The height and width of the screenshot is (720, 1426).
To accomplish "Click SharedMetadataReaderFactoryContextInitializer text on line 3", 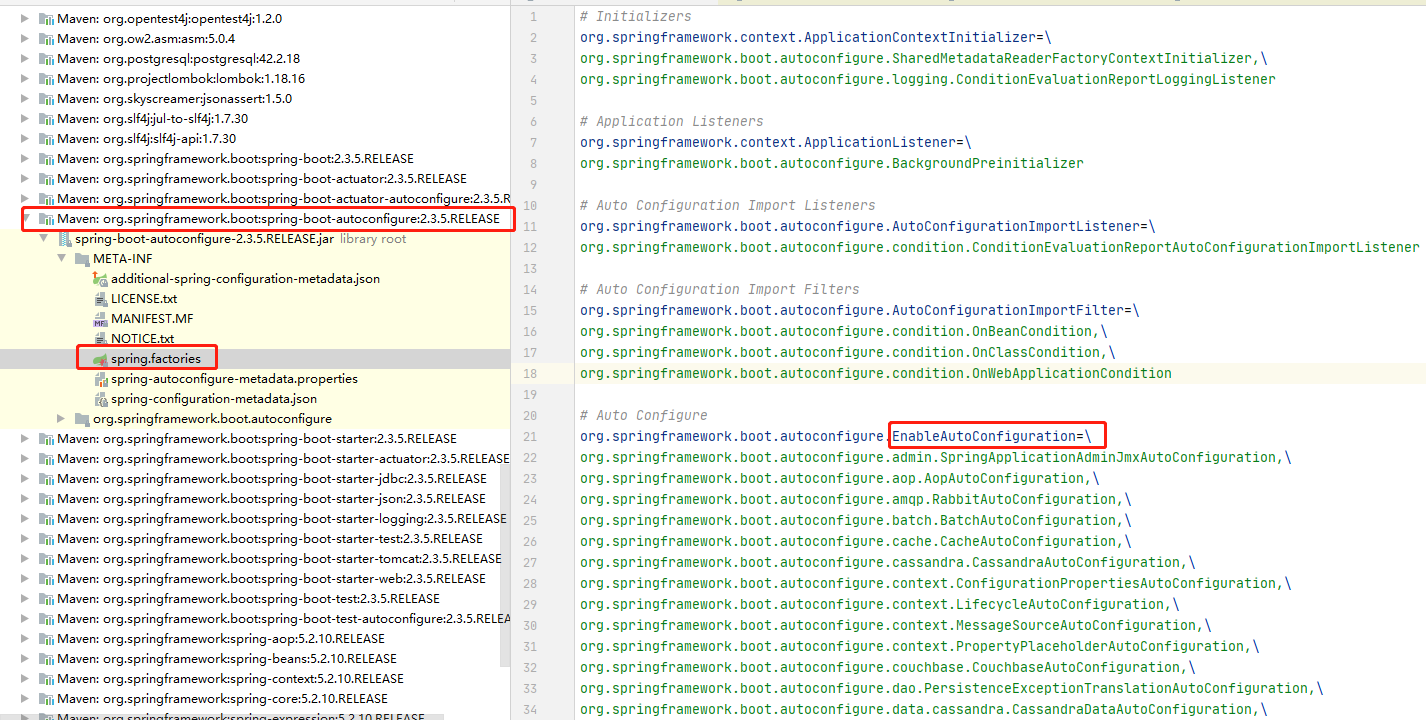I will pos(1072,58).
